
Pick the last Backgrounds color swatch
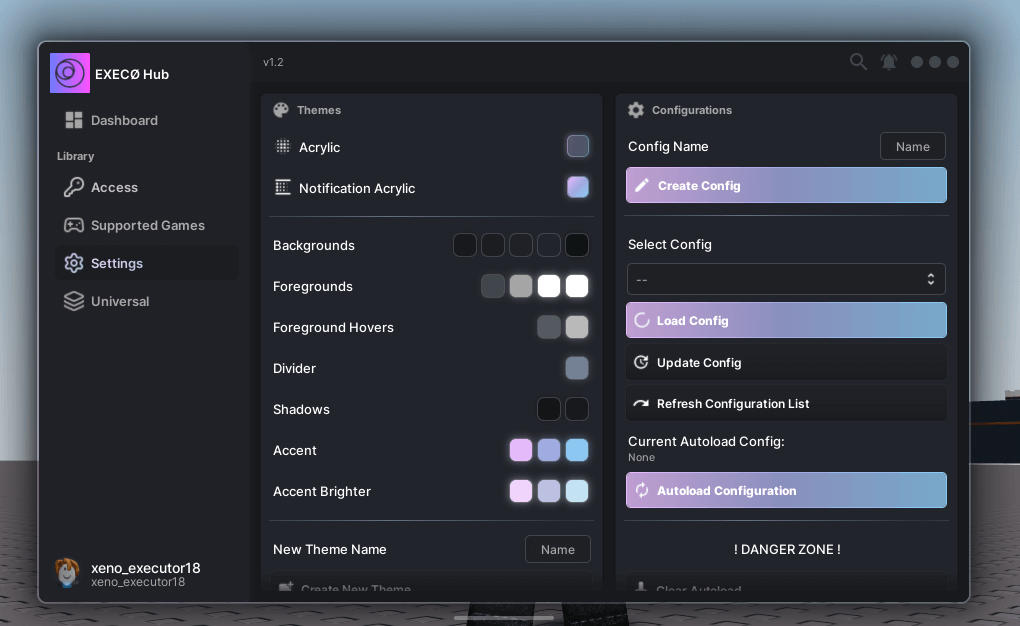coord(577,245)
